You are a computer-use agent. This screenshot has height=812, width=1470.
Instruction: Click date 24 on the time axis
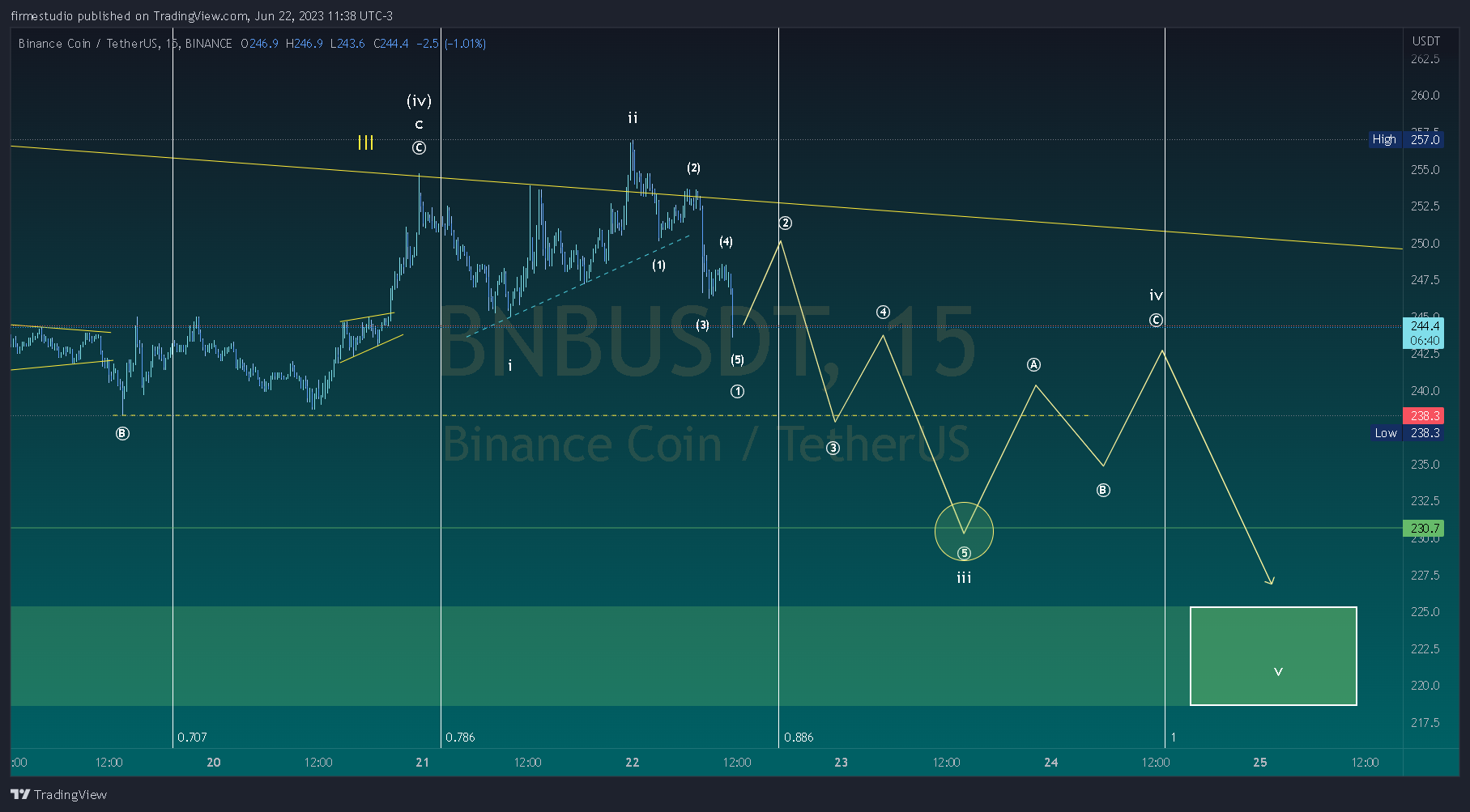(x=1051, y=763)
